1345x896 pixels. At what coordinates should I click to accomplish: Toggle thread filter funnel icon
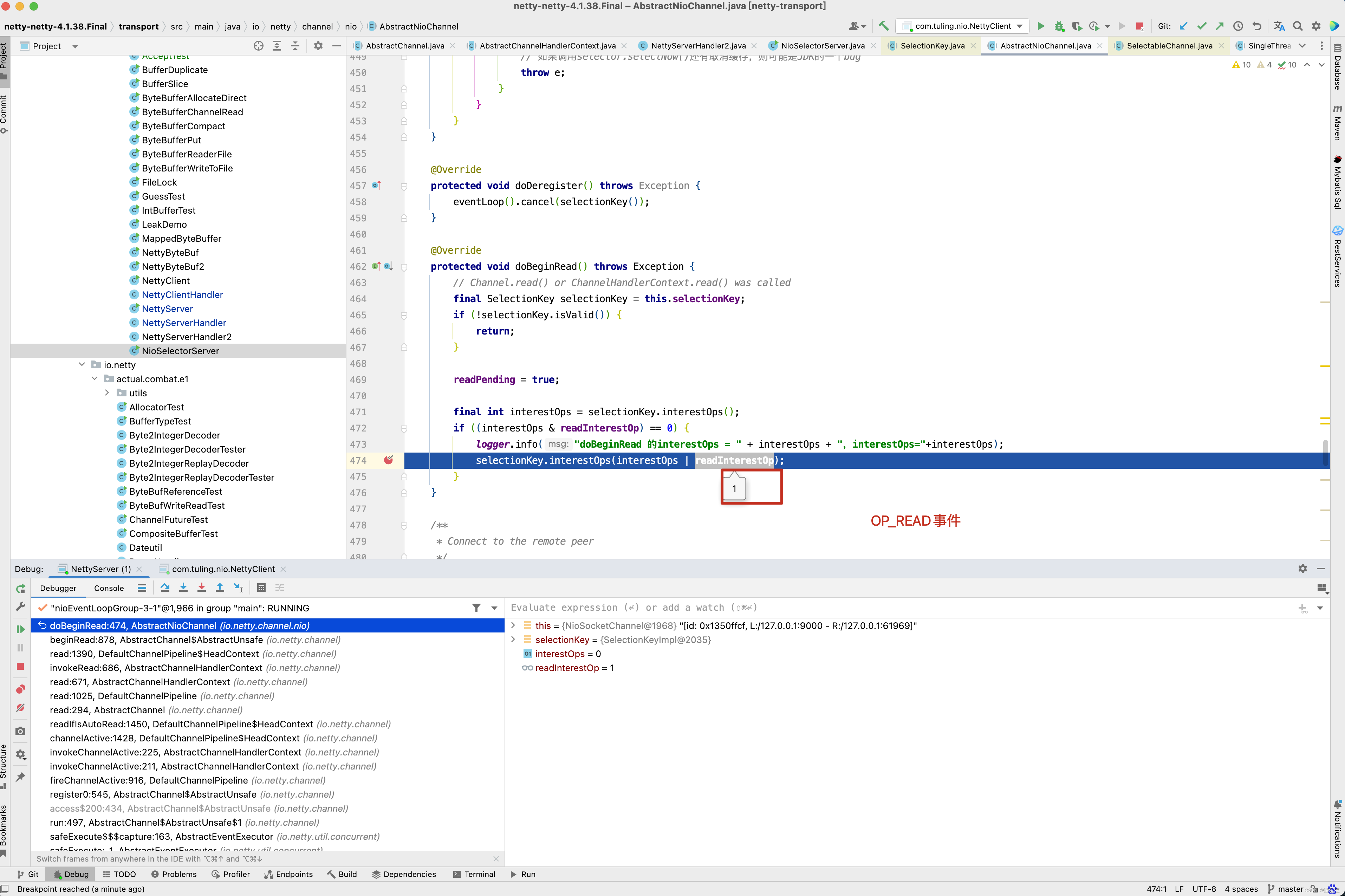tap(476, 608)
